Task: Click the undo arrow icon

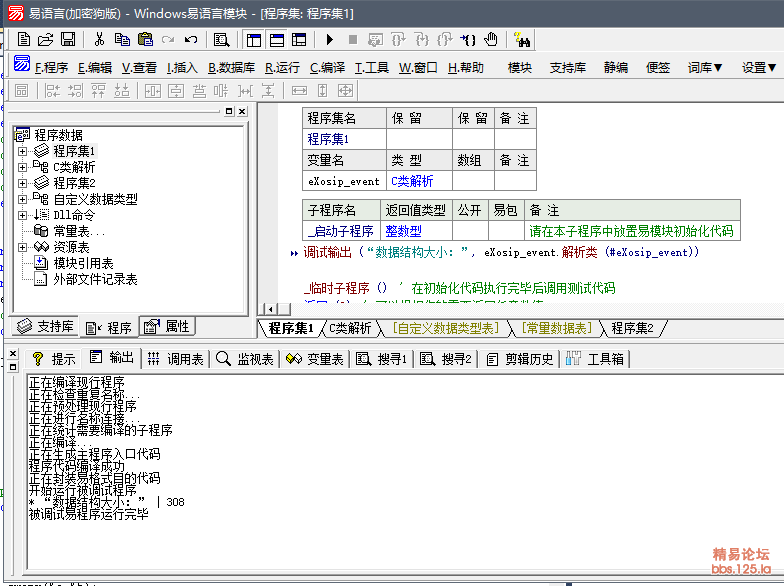Action: coord(190,40)
